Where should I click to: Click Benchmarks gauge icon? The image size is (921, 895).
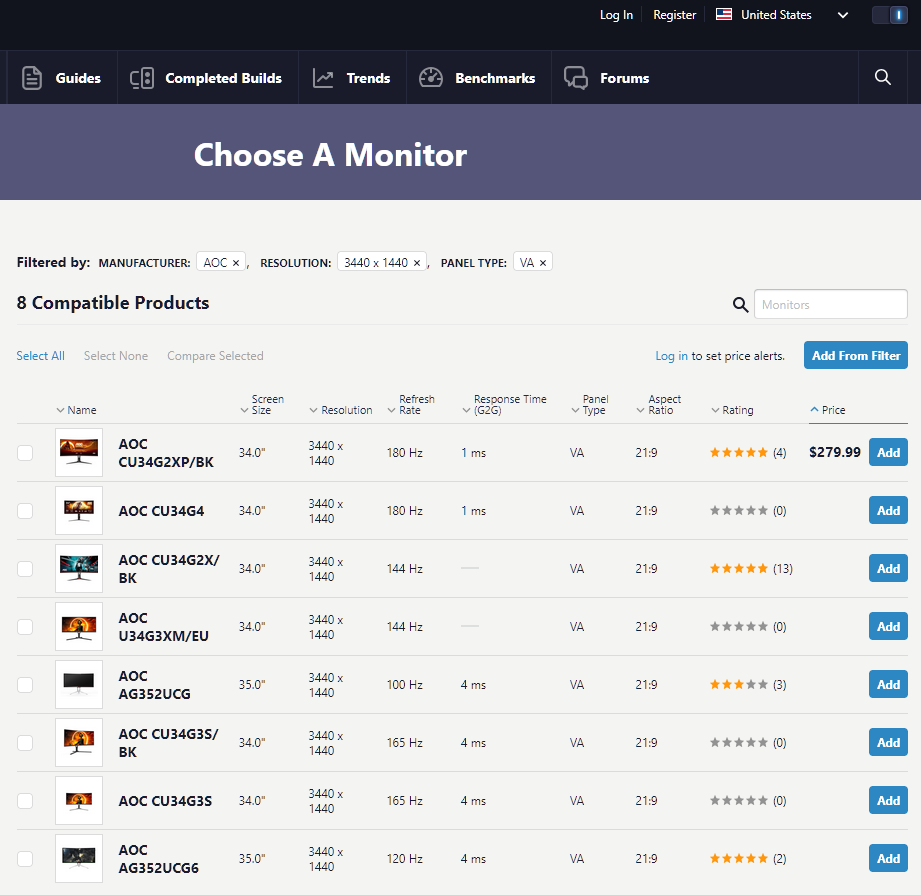(x=431, y=78)
